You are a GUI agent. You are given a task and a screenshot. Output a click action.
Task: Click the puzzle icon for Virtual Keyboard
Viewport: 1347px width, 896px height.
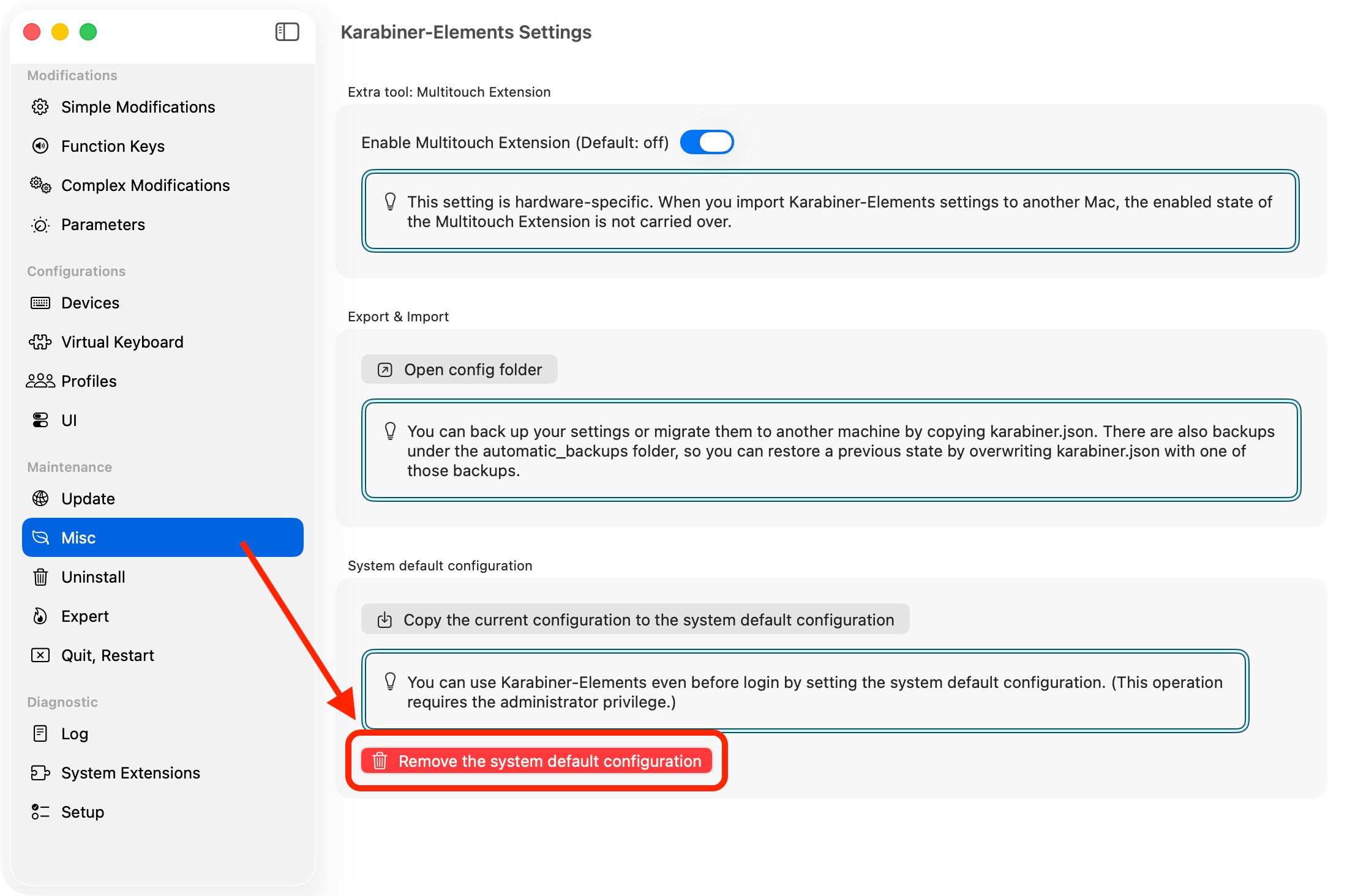coord(40,342)
